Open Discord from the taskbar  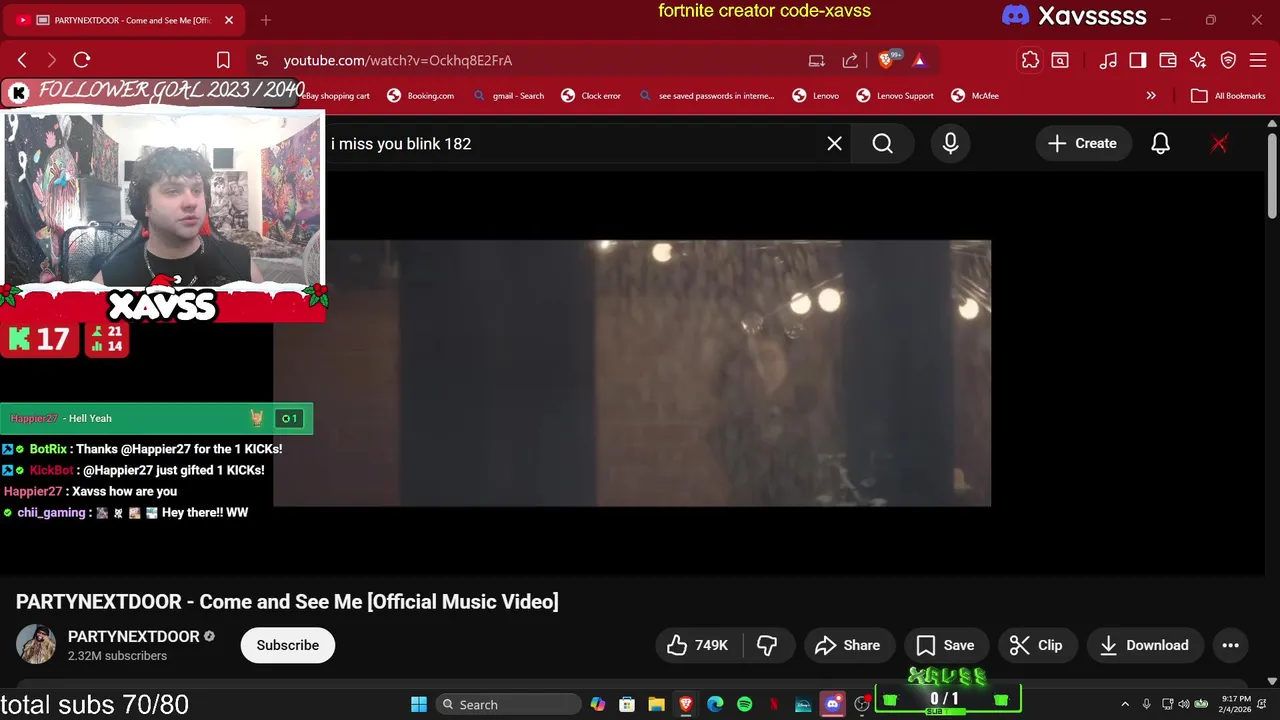(x=832, y=704)
